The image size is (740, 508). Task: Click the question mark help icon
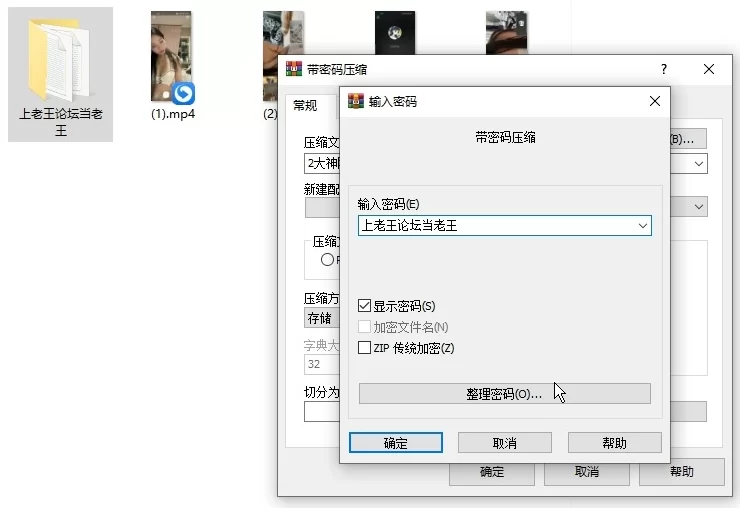point(664,69)
